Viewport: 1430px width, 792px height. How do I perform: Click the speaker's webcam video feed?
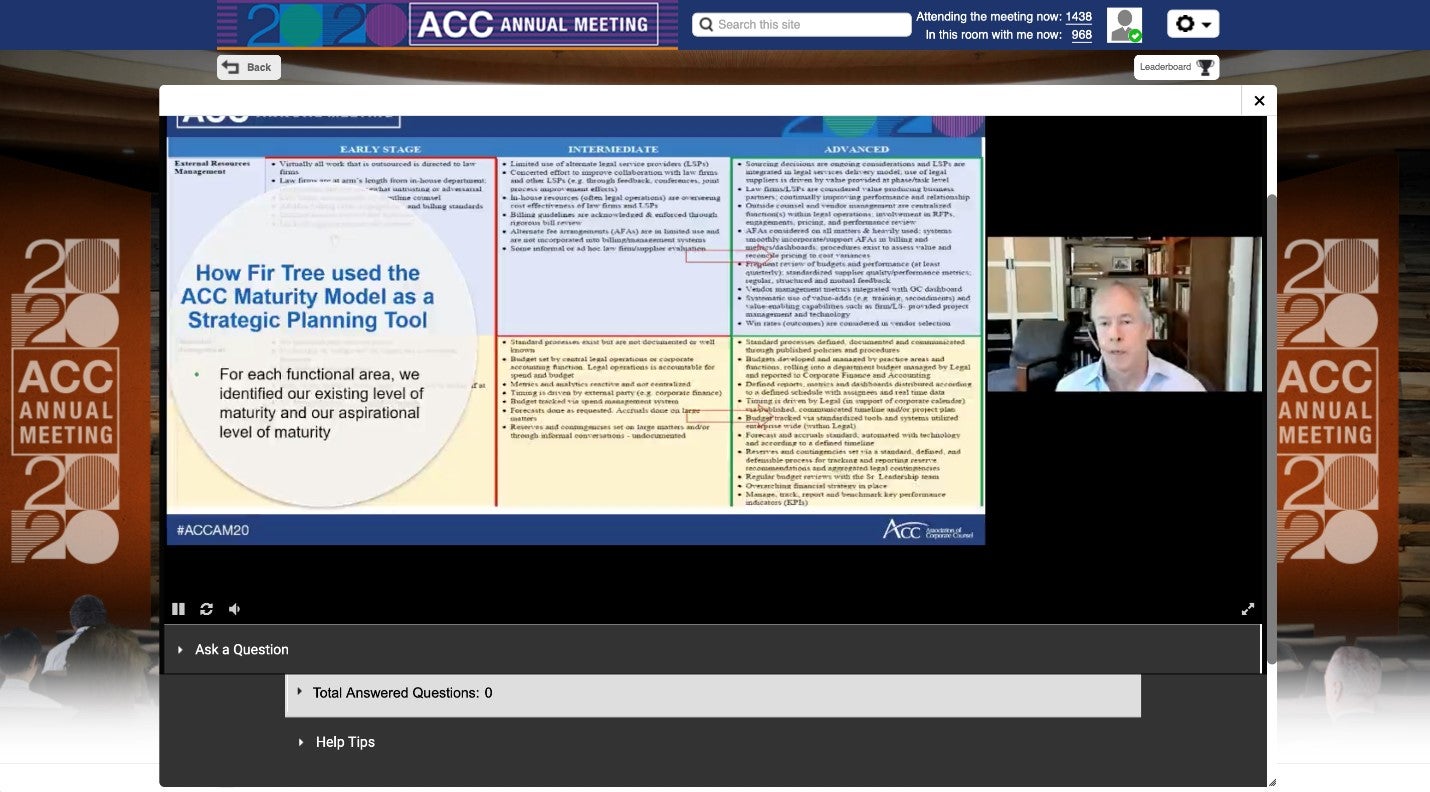pyautogui.click(x=1124, y=314)
